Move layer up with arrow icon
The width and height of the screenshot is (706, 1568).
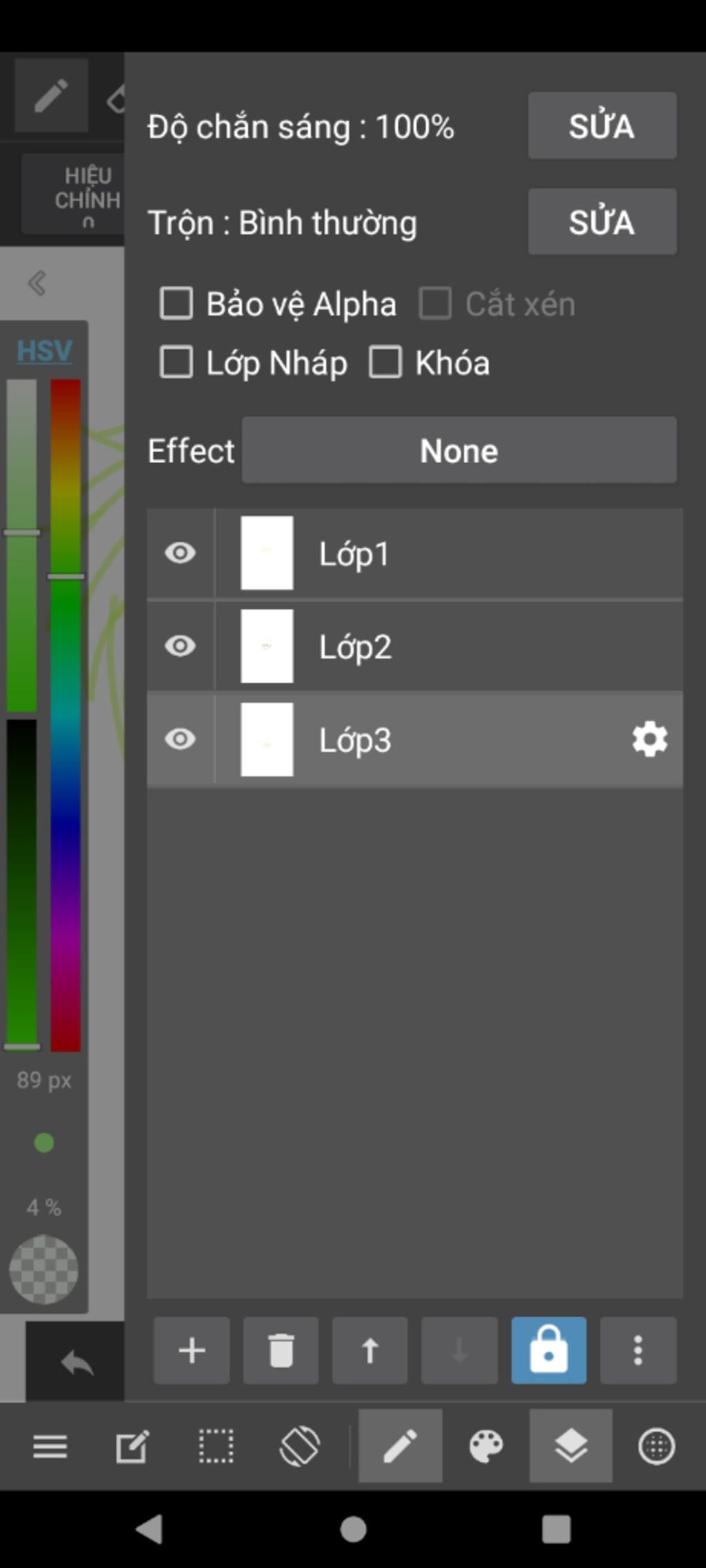(x=370, y=1350)
